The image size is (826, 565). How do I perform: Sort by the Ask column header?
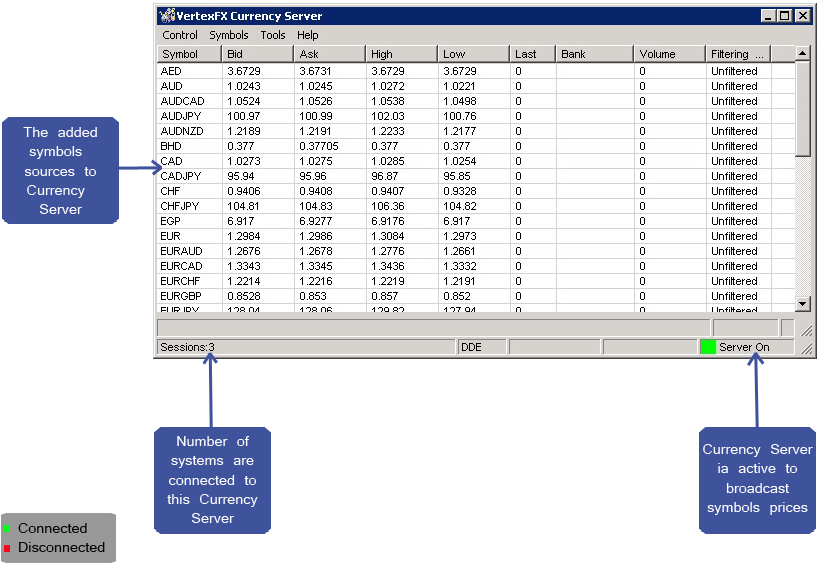tap(330, 54)
